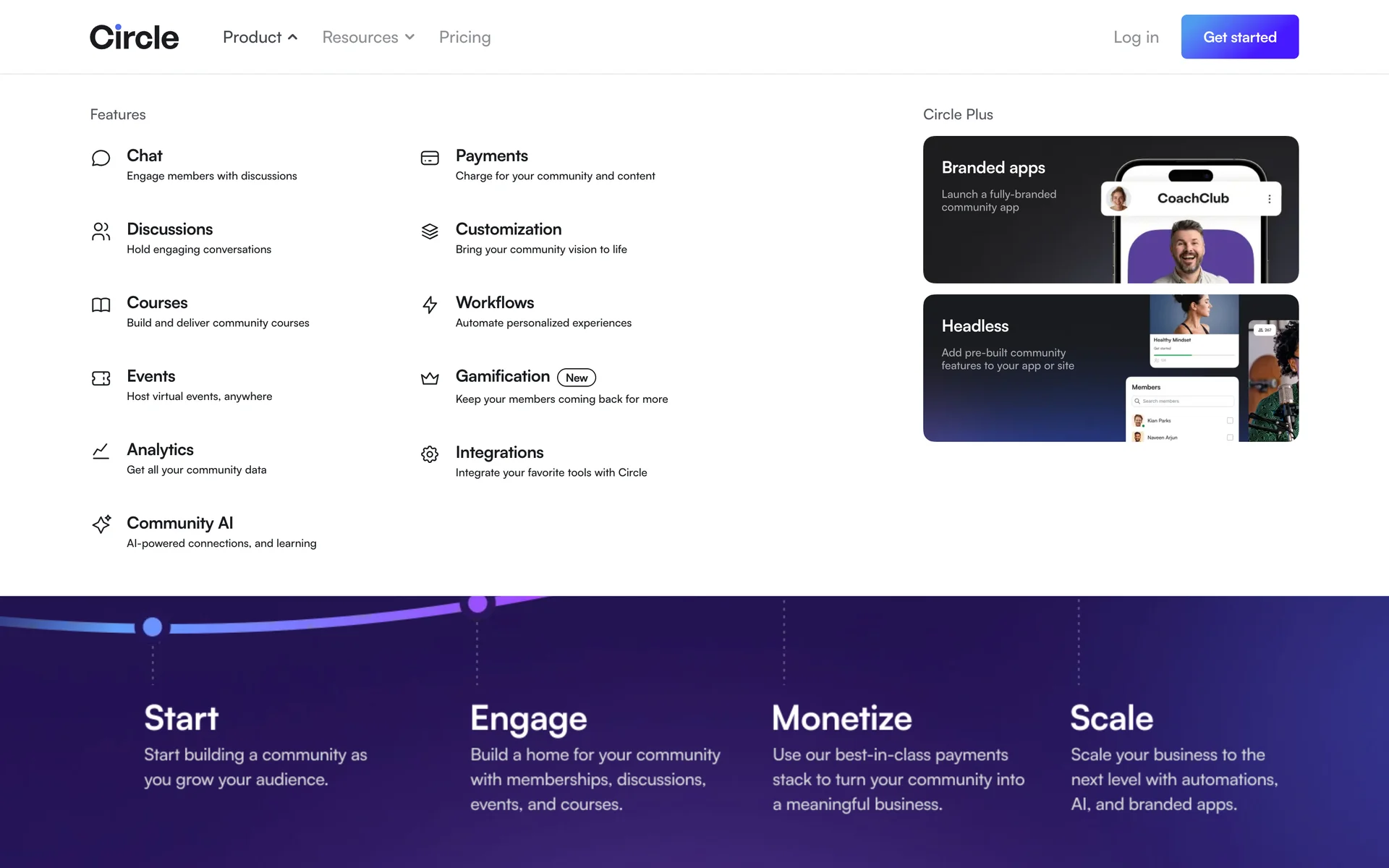Open the Pricing page
1389x868 pixels.
pos(464,37)
